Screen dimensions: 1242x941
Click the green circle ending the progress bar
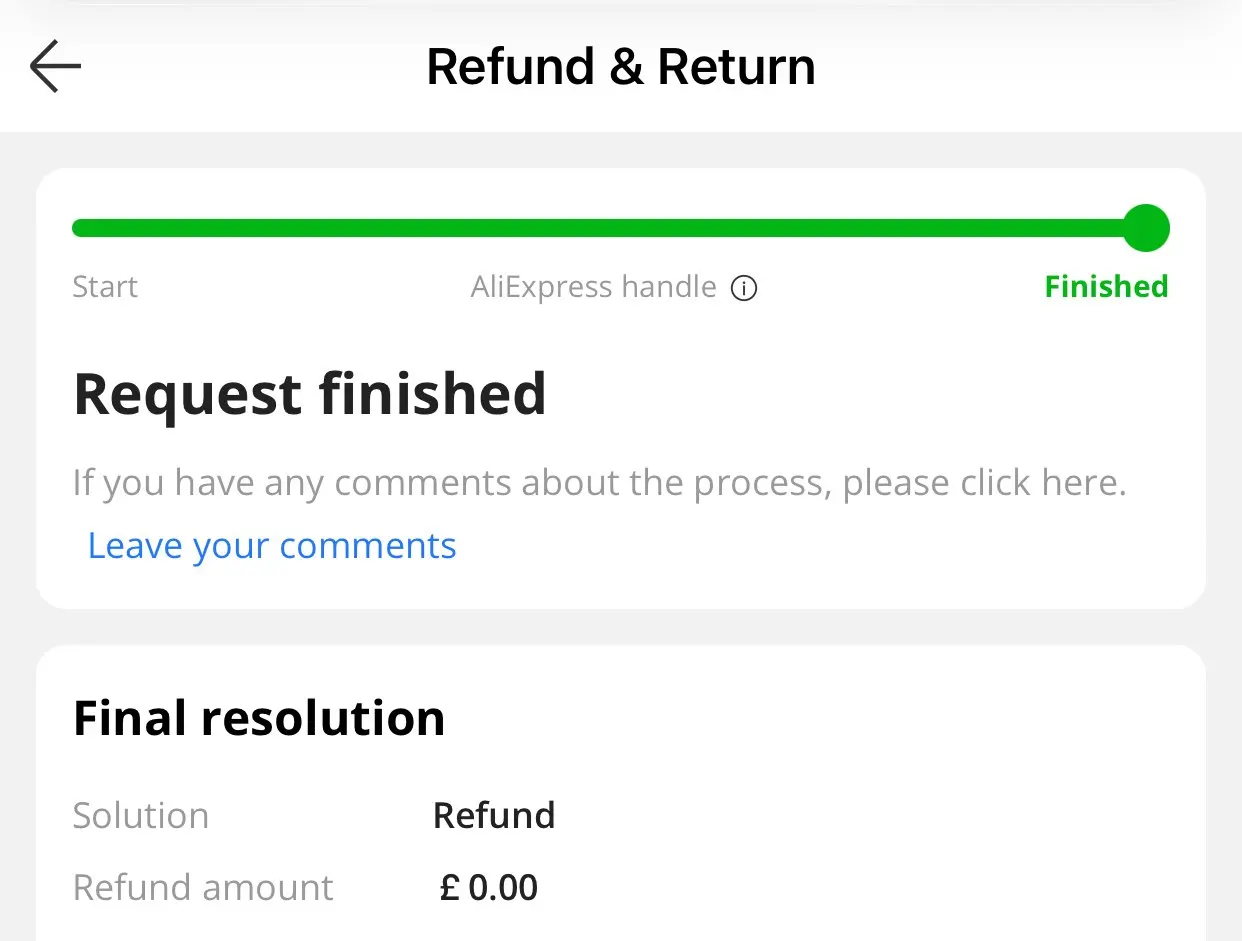tap(1145, 228)
